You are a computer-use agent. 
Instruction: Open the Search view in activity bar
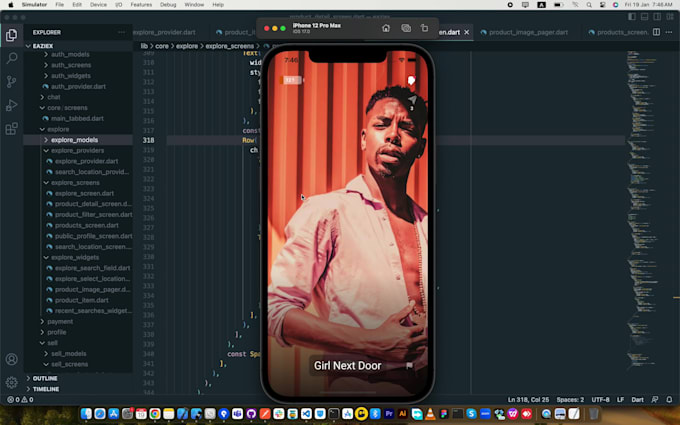pos(12,58)
